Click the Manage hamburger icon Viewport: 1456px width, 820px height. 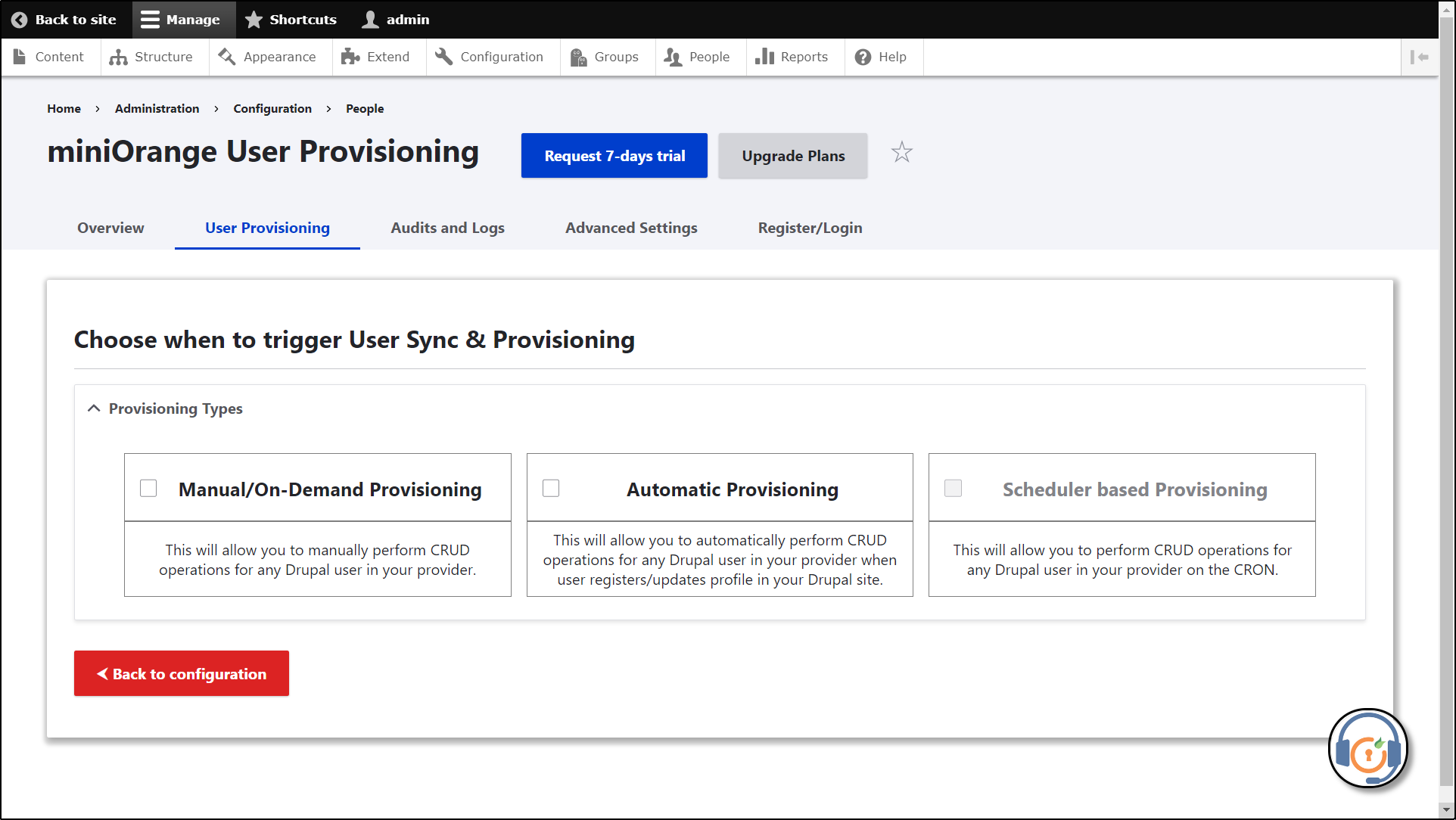point(150,20)
